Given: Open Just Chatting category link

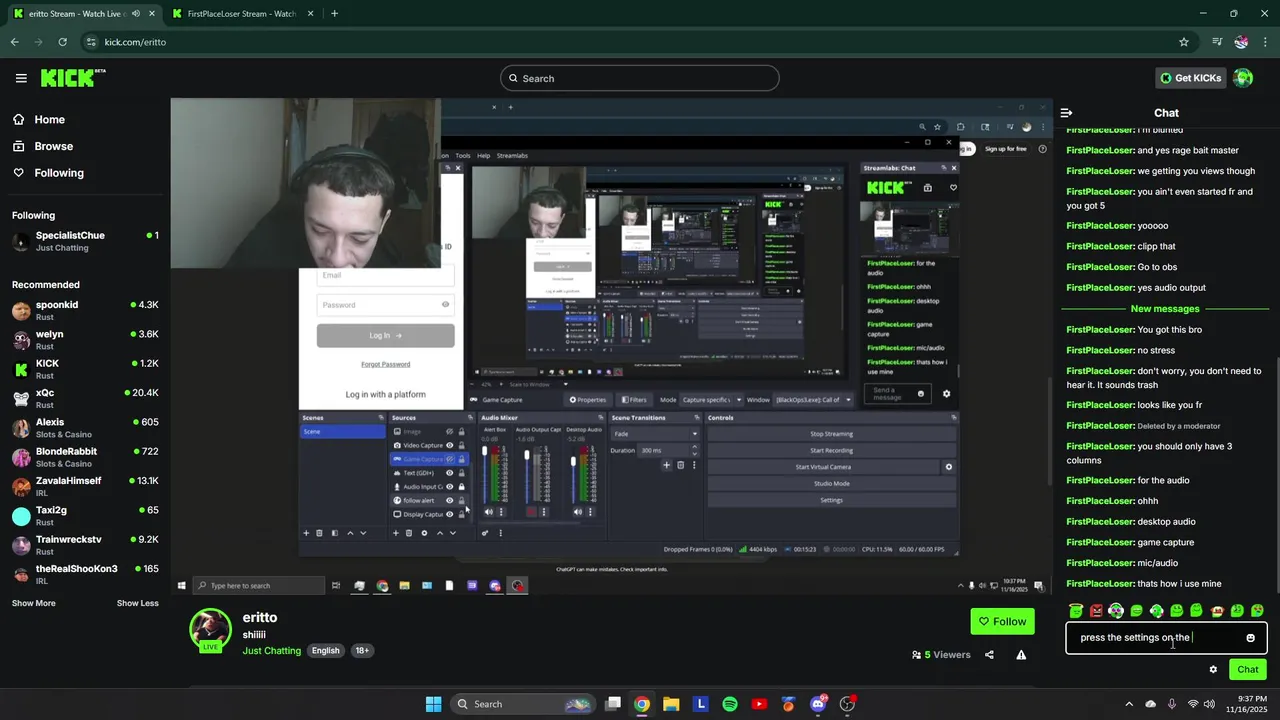Looking at the screenshot, I should (x=272, y=651).
